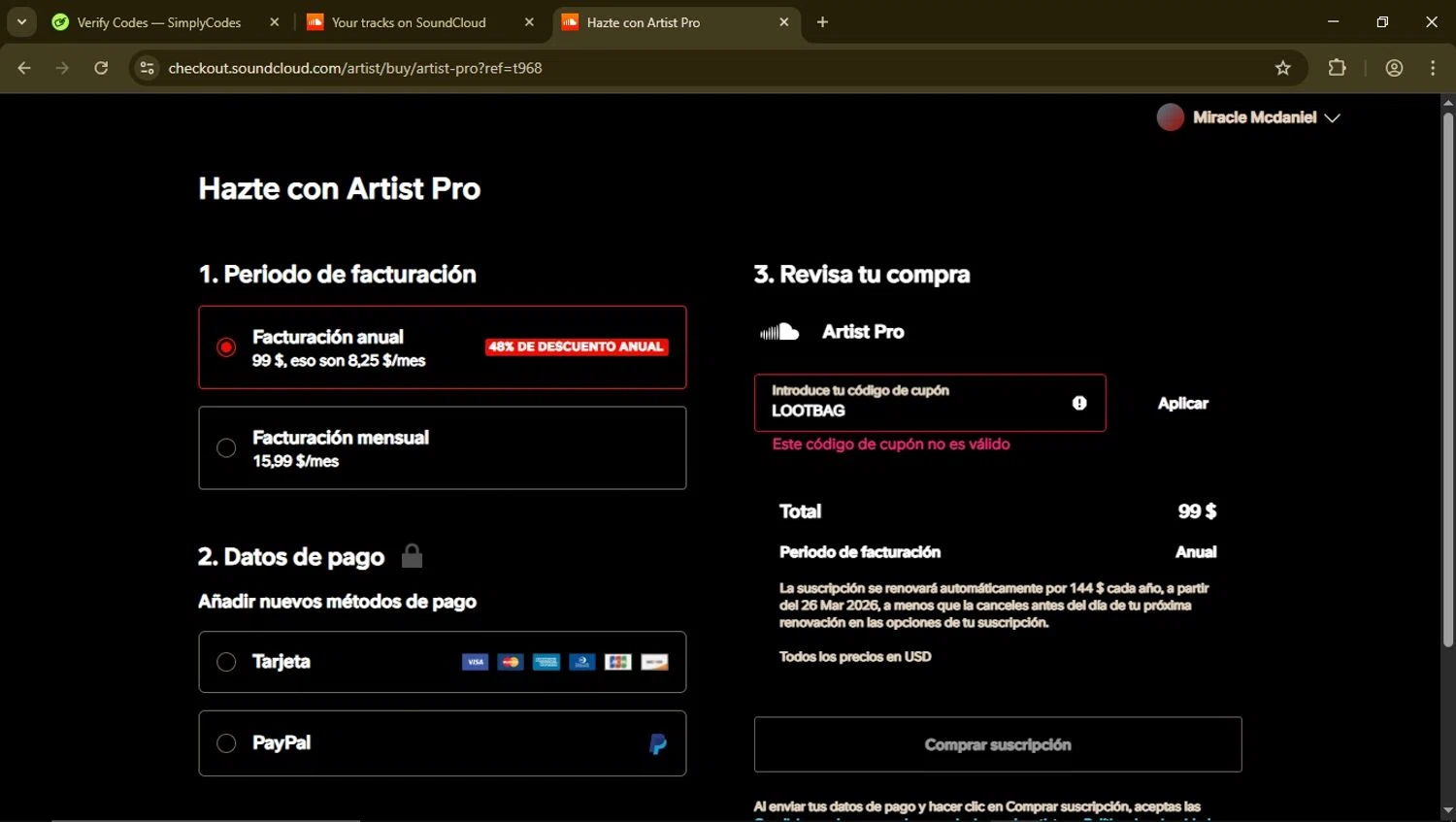The width and height of the screenshot is (1456, 822).
Task: Restore down the browser window
Action: [1382, 21]
